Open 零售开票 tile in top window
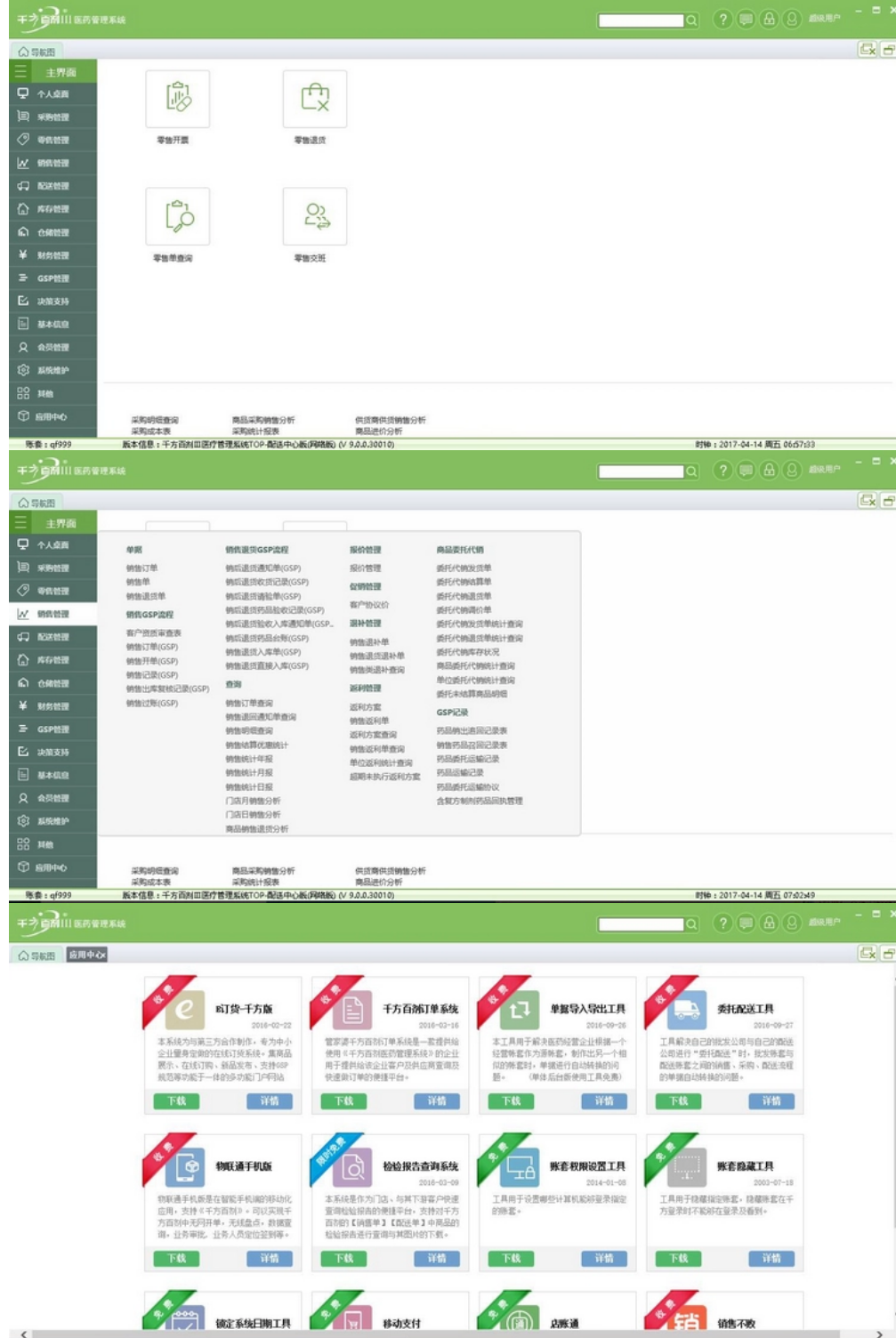This screenshot has width=896, height=1338. (x=178, y=99)
